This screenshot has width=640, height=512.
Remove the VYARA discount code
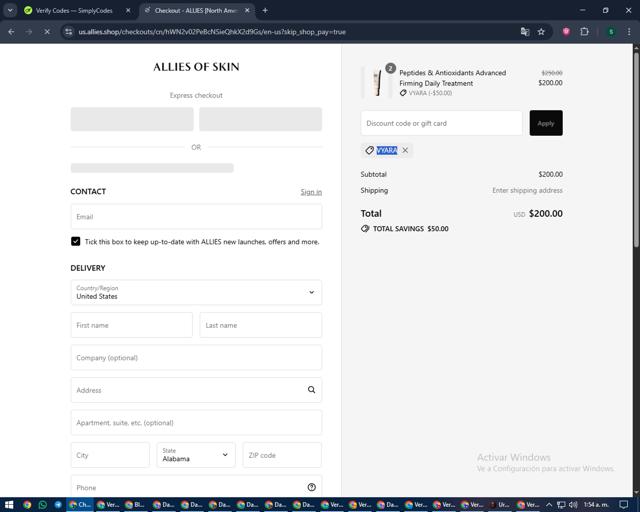pyautogui.click(x=405, y=150)
